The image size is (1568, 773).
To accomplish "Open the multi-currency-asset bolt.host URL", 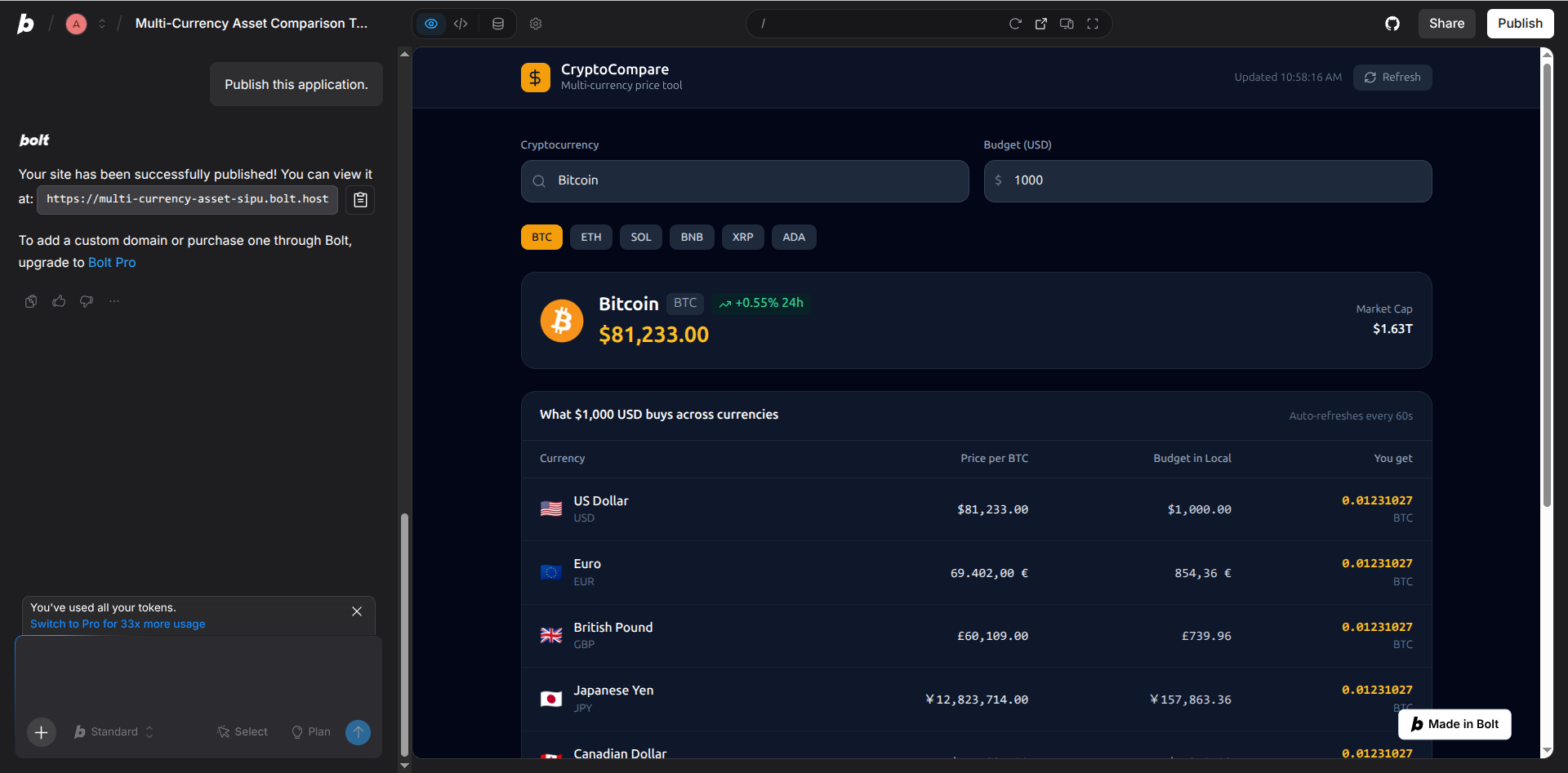I will point(187,199).
